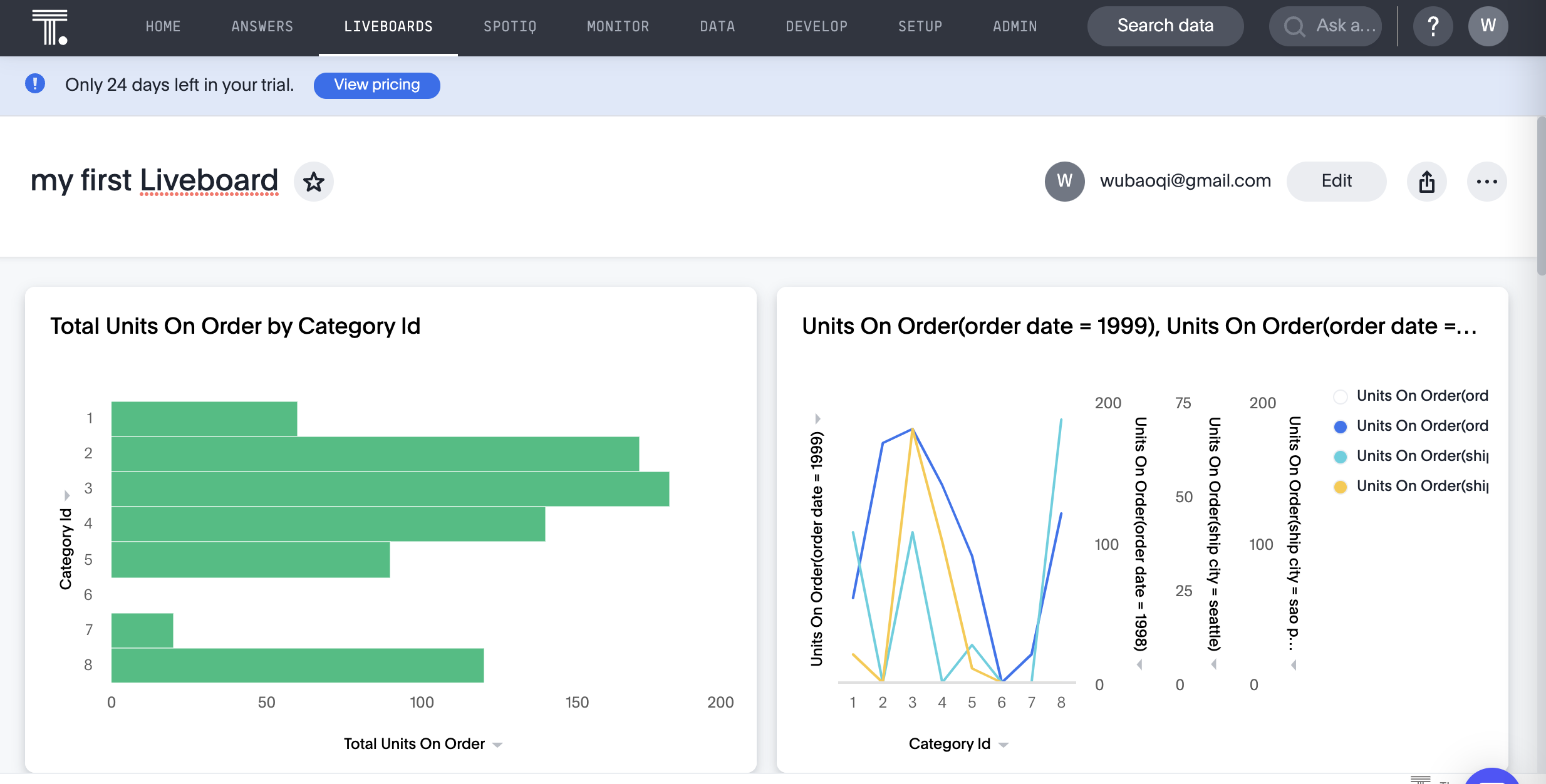
Task: Switch to the SpotIQ tab
Action: [x=510, y=26]
